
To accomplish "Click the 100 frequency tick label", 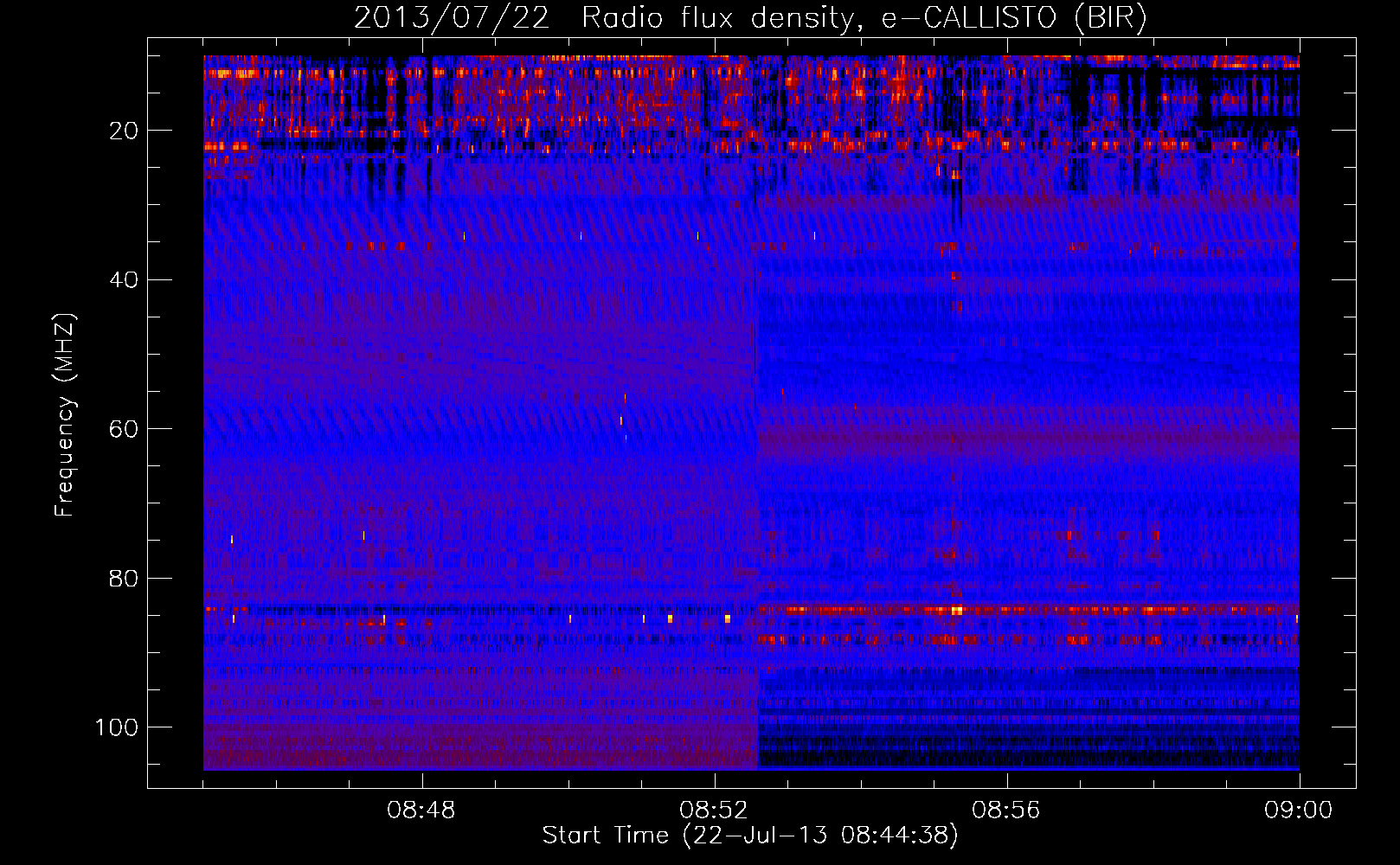I will pos(117,727).
